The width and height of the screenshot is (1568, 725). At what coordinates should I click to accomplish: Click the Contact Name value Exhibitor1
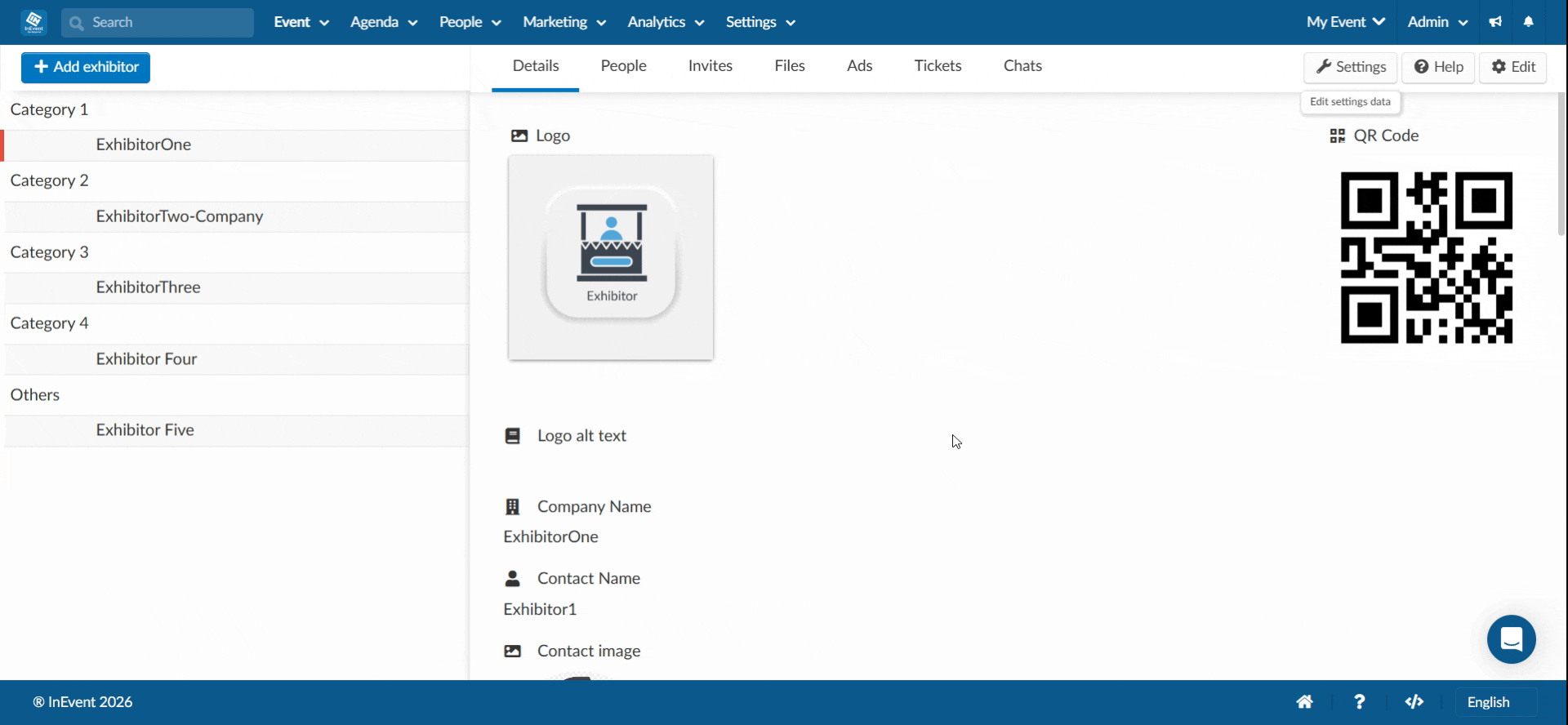click(540, 610)
